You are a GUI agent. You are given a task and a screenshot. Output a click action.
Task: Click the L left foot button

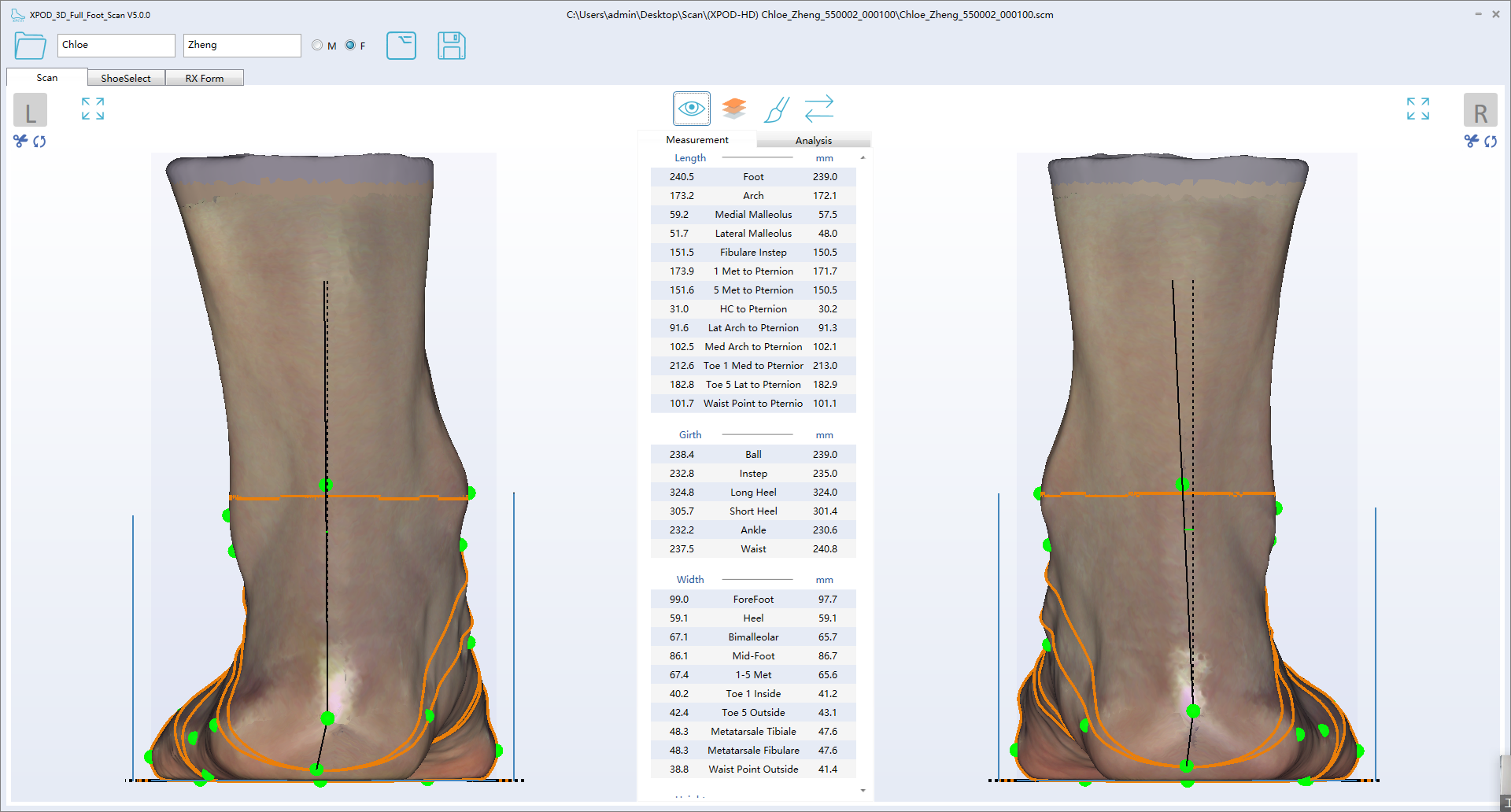(x=30, y=110)
